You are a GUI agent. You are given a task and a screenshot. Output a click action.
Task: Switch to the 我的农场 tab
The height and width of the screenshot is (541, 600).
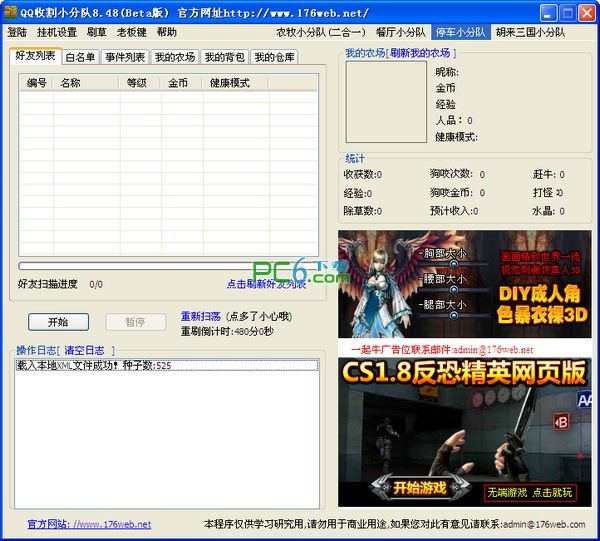click(x=175, y=57)
